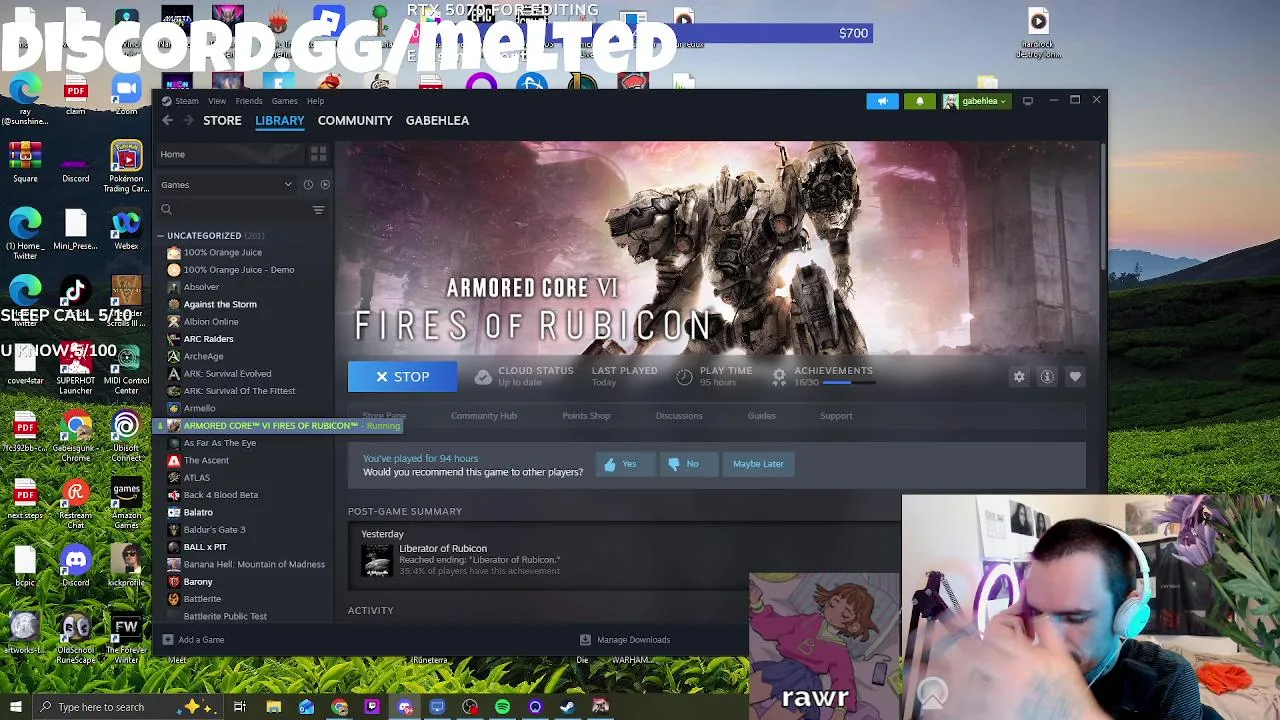Add Armored Core VI to favorites heart
The width and height of the screenshot is (1280, 720).
1075,377
